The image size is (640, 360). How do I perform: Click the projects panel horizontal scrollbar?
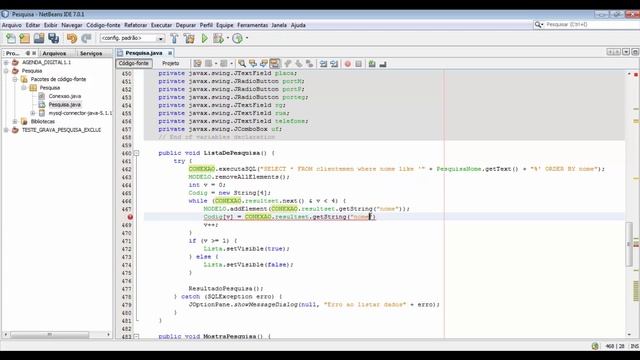(x=49, y=335)
